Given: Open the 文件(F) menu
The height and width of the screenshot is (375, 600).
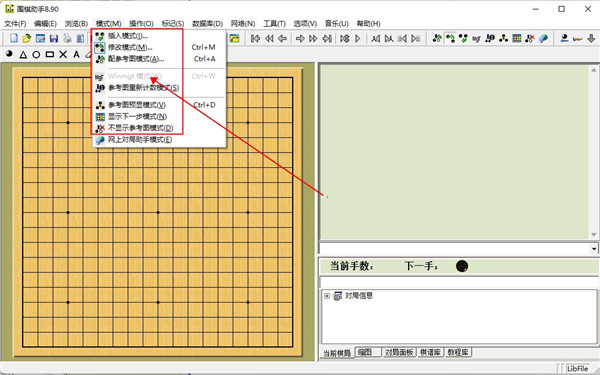Looking at the screenshot, I should (x=15, y=24).
